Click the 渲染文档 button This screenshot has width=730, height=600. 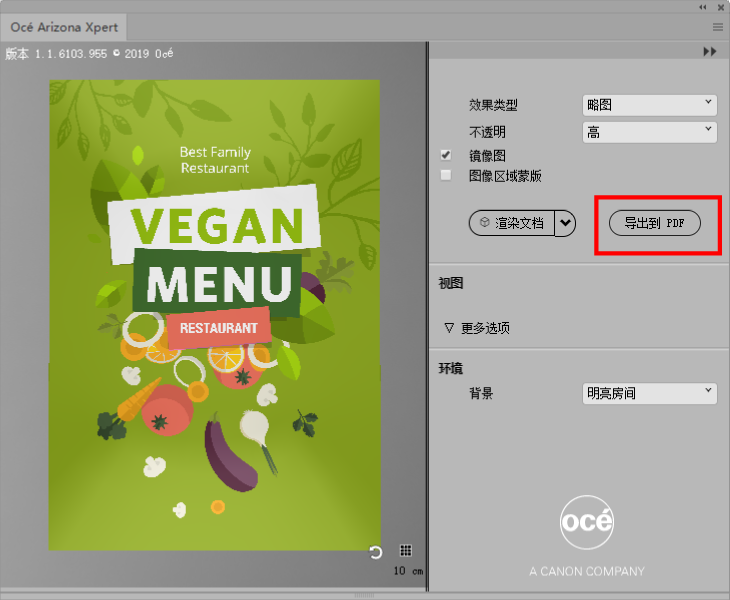click(511, 223)
